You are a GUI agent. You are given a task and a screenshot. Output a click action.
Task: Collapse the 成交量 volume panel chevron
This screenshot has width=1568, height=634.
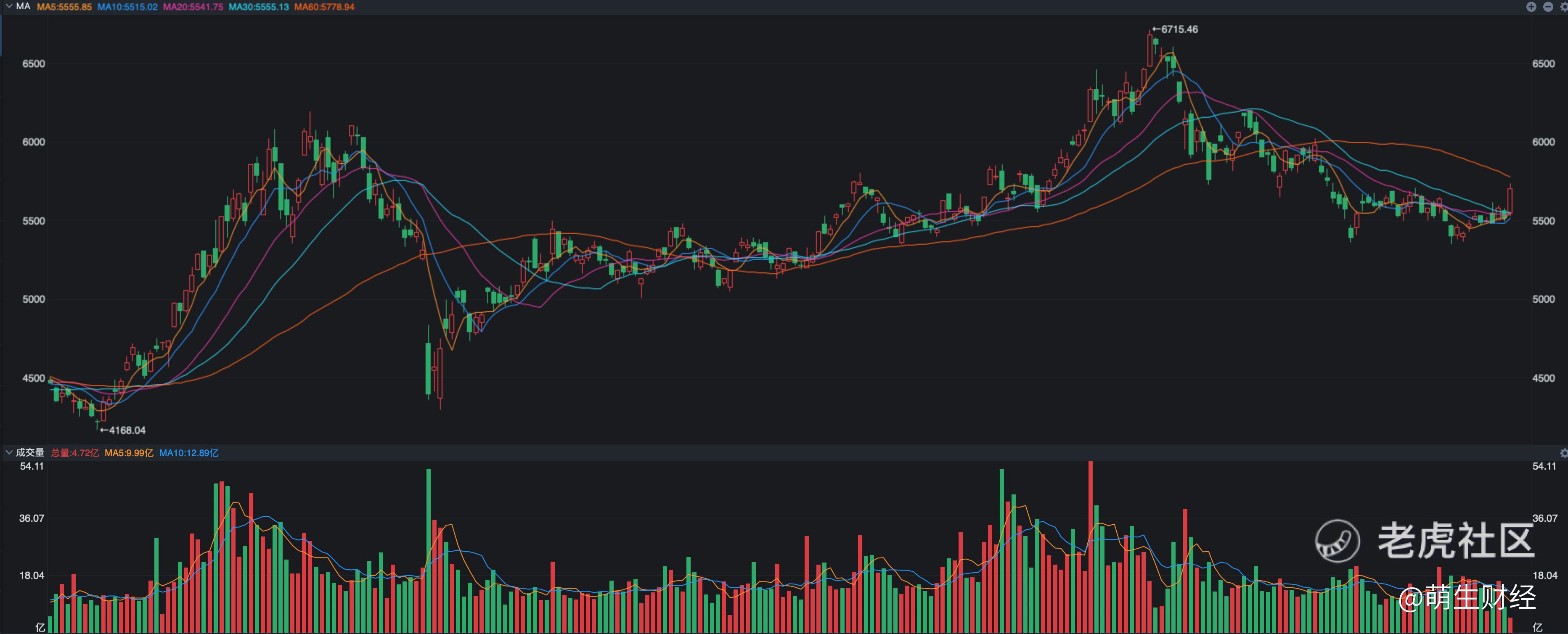coord(8,453)
